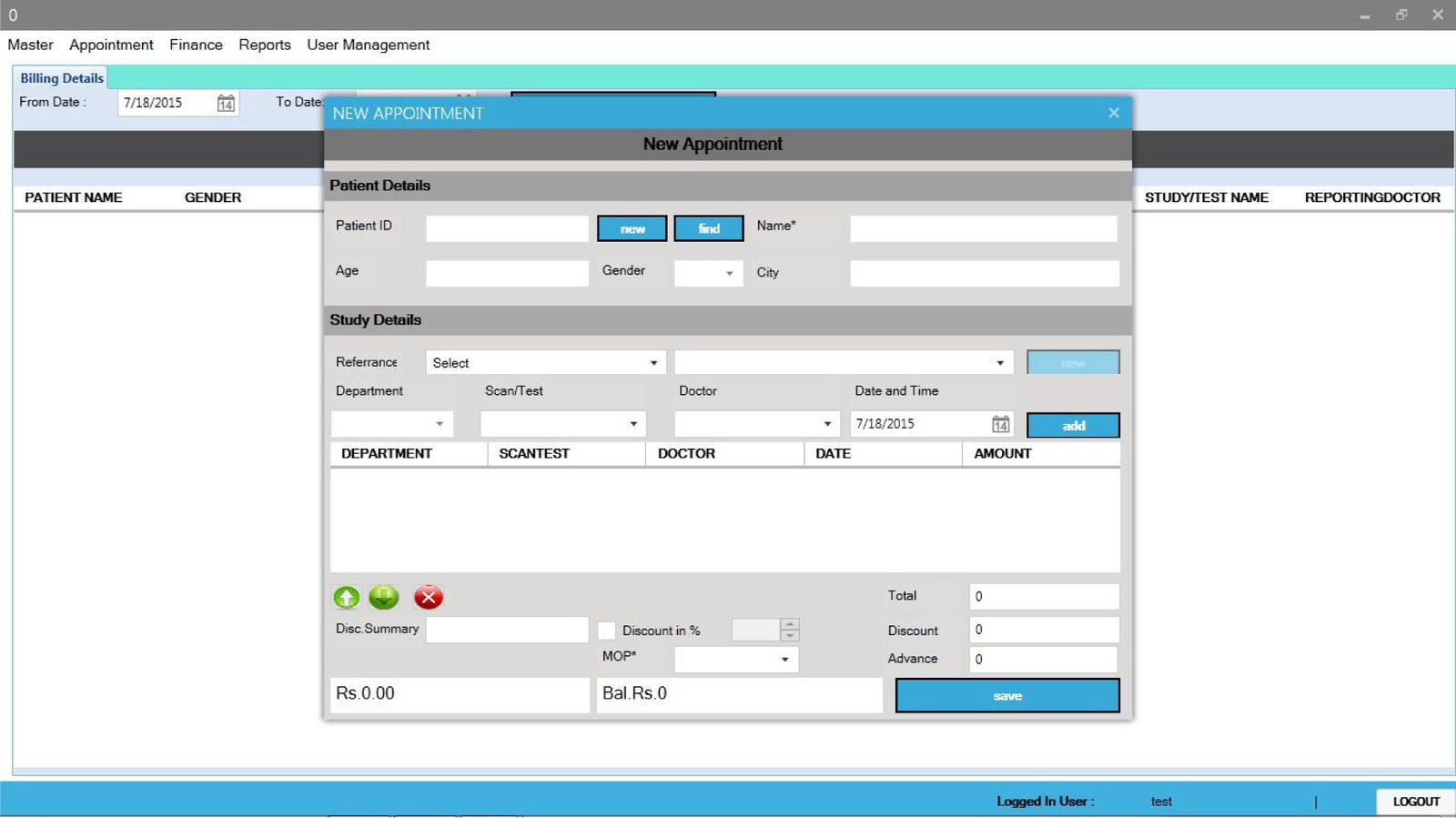Image resolution: width=1456 pixels, height=818 pixels.
Task: Click the green down arrow icon
Action: [384, 597]
